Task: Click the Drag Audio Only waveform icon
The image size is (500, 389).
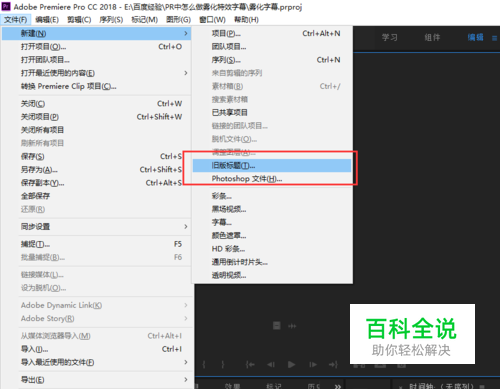Action: (292, 326)
